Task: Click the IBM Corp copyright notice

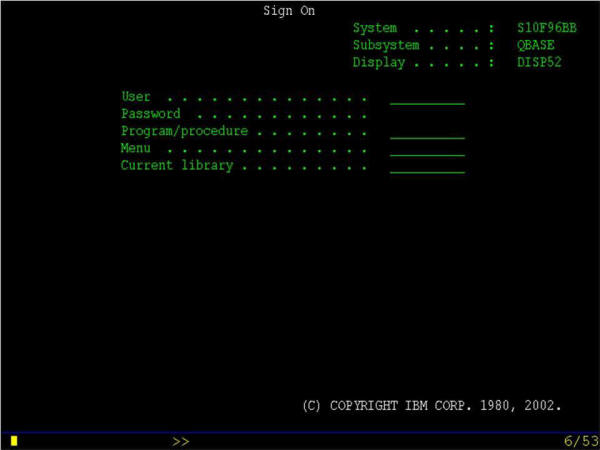Action: click(x=431, y=406)
